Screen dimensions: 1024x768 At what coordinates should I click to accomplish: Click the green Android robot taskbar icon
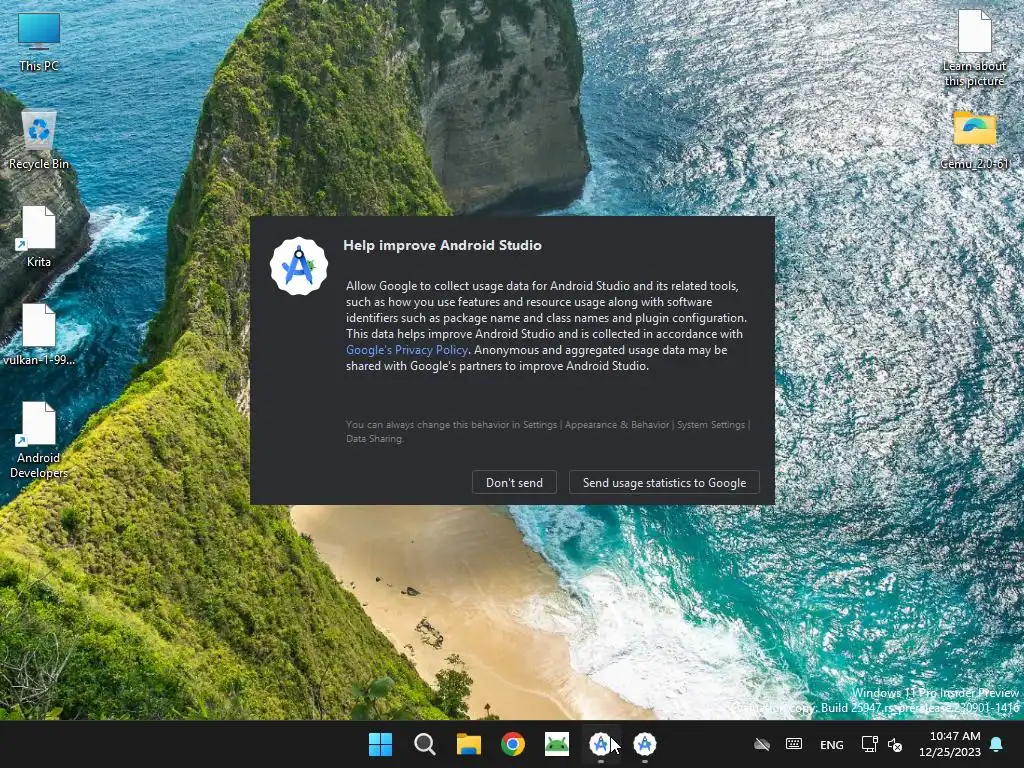point(556,744)
